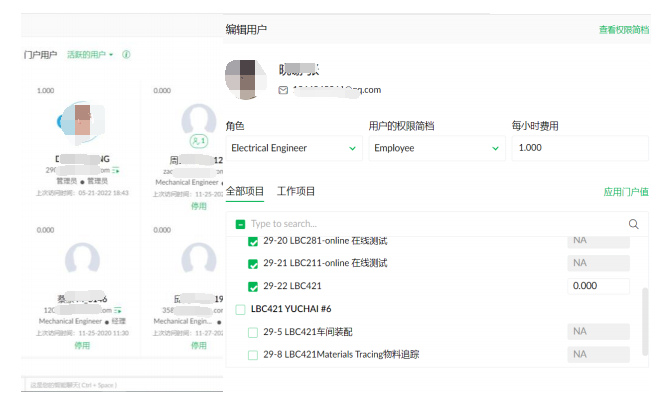Check 29-8 LBC421Materials Tracing物料追踪 project
The image size is (665, 404).
253,355
